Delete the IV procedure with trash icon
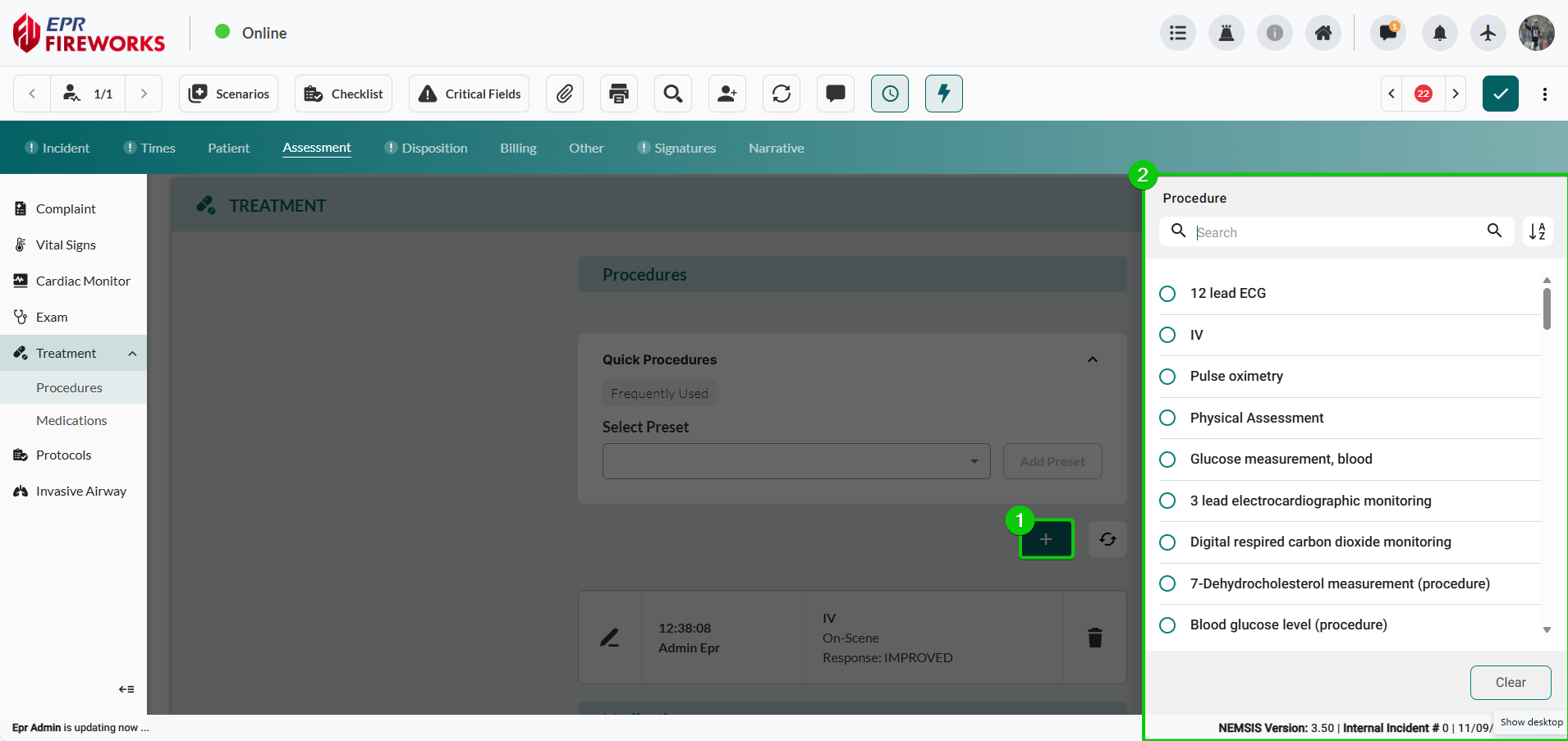Screen dimensions: 1568x741 point(1094,638)
